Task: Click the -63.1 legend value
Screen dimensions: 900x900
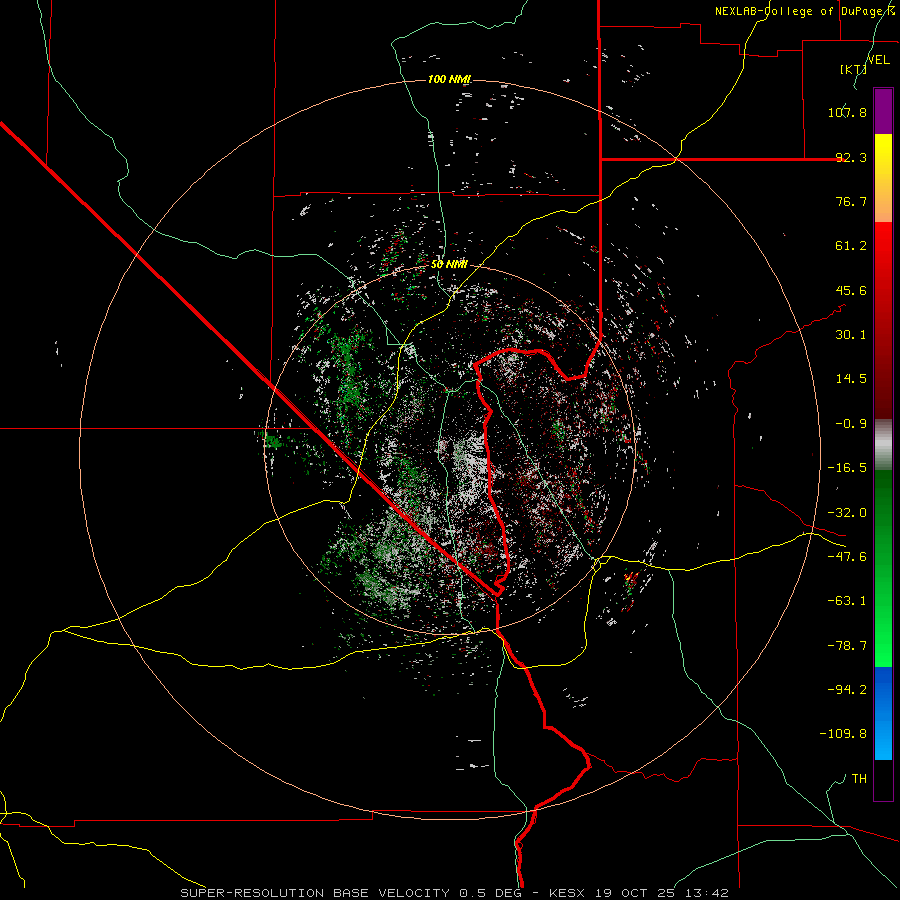Action: coord(847,601)
